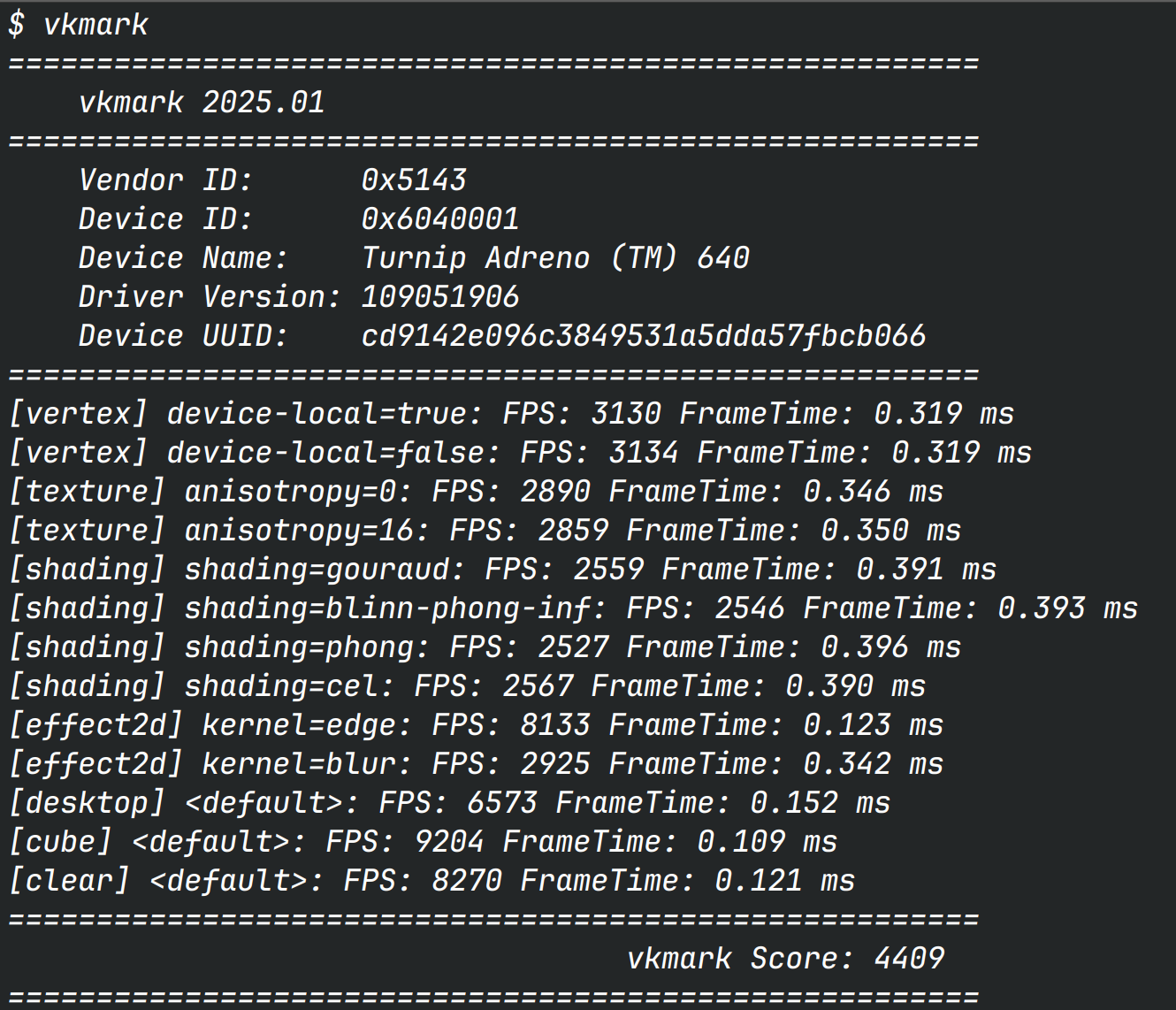
Task: Click the texture anisotropy=16 result line
Action: (485, 531)
